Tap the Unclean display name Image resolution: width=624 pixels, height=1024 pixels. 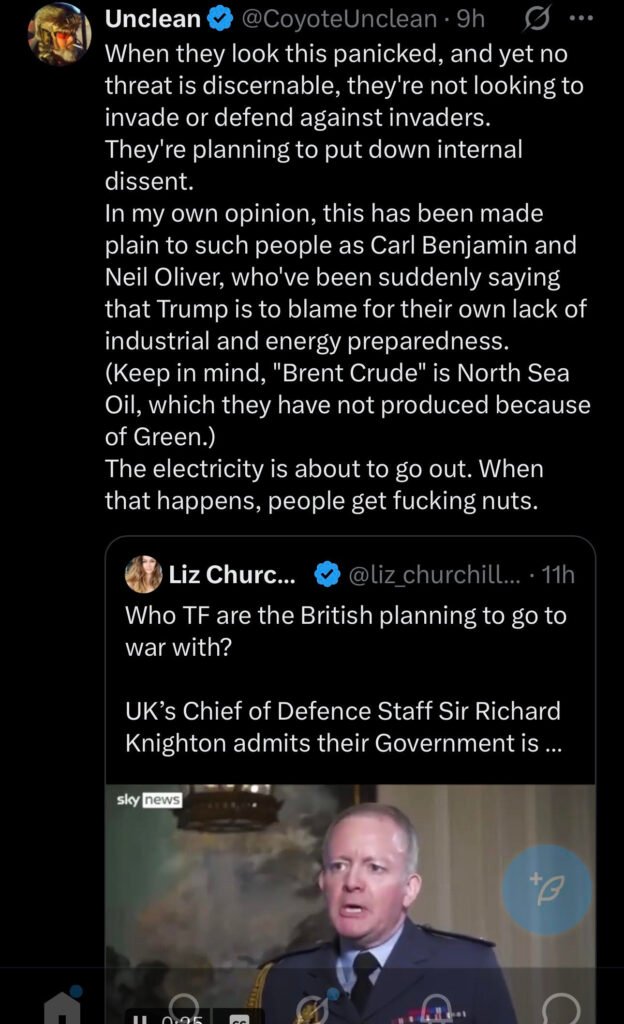153,19
